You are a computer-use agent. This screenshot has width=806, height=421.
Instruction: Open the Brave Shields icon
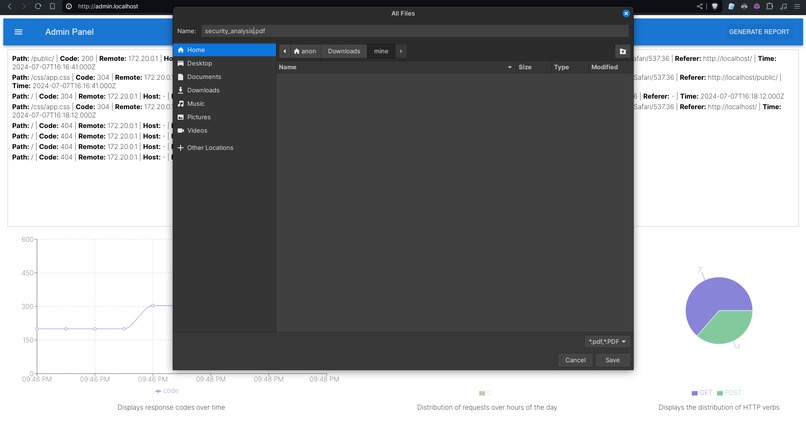[715, 6]
